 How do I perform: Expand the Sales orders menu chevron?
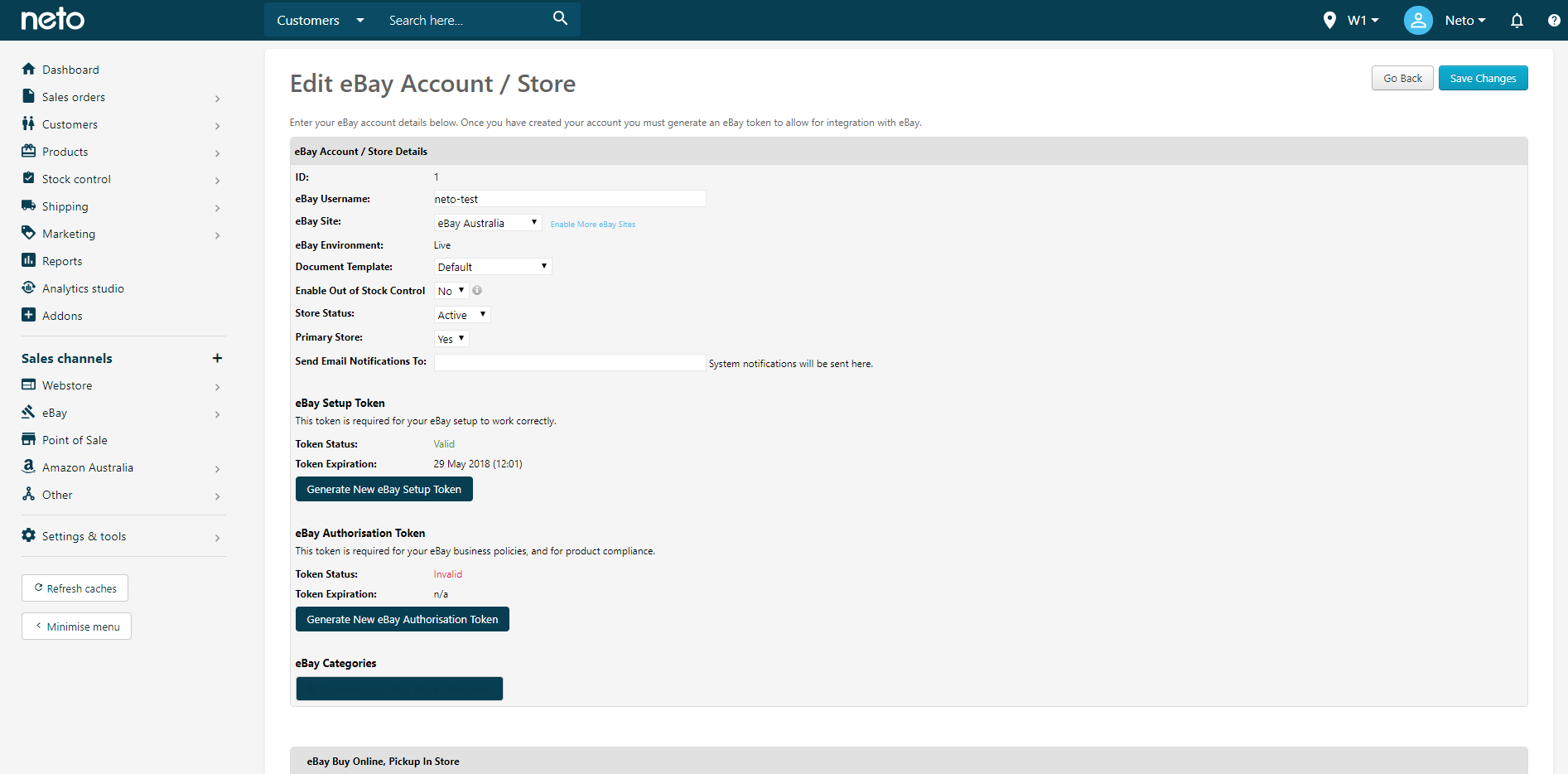pyautogui.click(x=217, y=99)
